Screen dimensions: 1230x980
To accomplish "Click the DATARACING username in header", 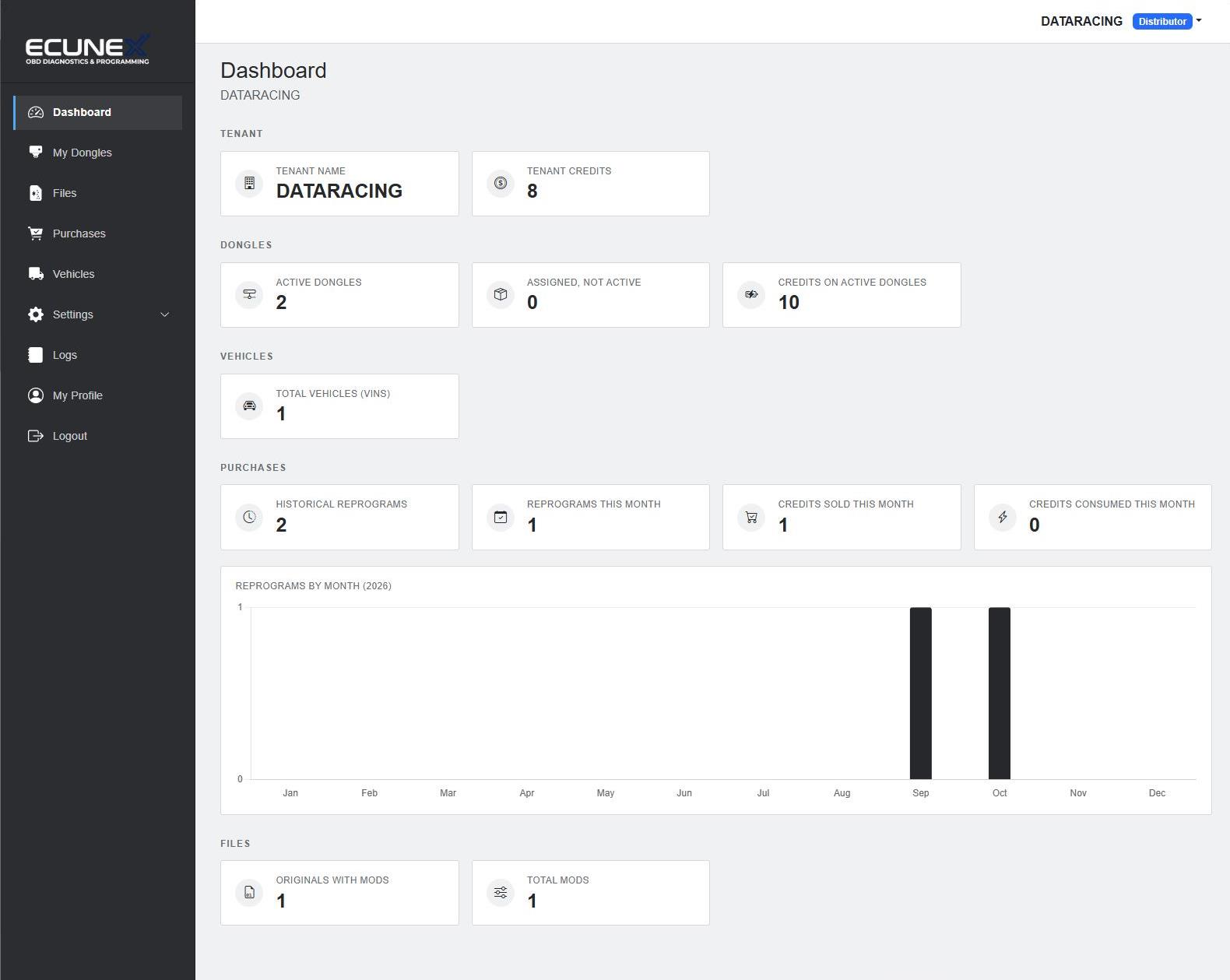I will 1081,21.
